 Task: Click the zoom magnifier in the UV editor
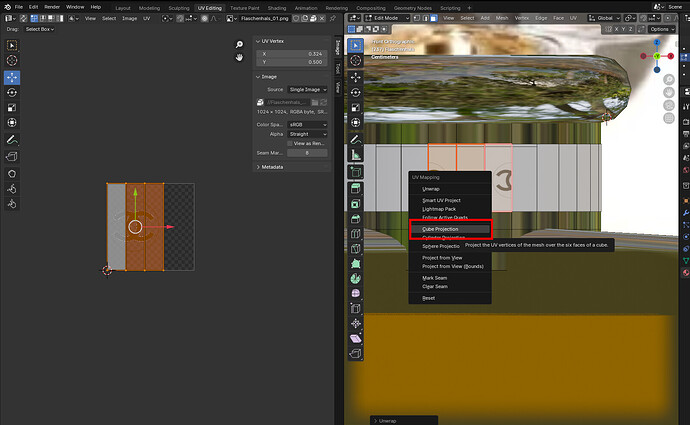point(239,44)
